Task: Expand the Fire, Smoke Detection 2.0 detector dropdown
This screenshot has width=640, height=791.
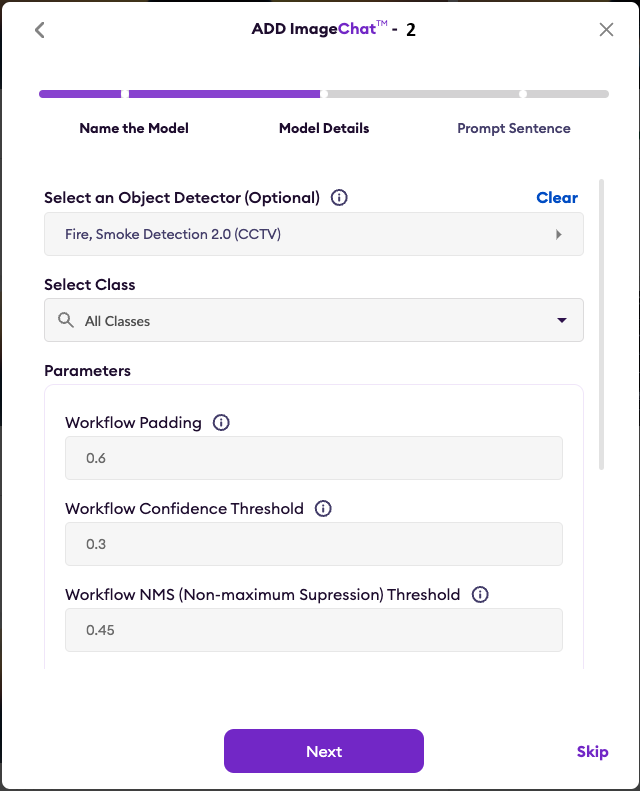Action: point(314,234)
